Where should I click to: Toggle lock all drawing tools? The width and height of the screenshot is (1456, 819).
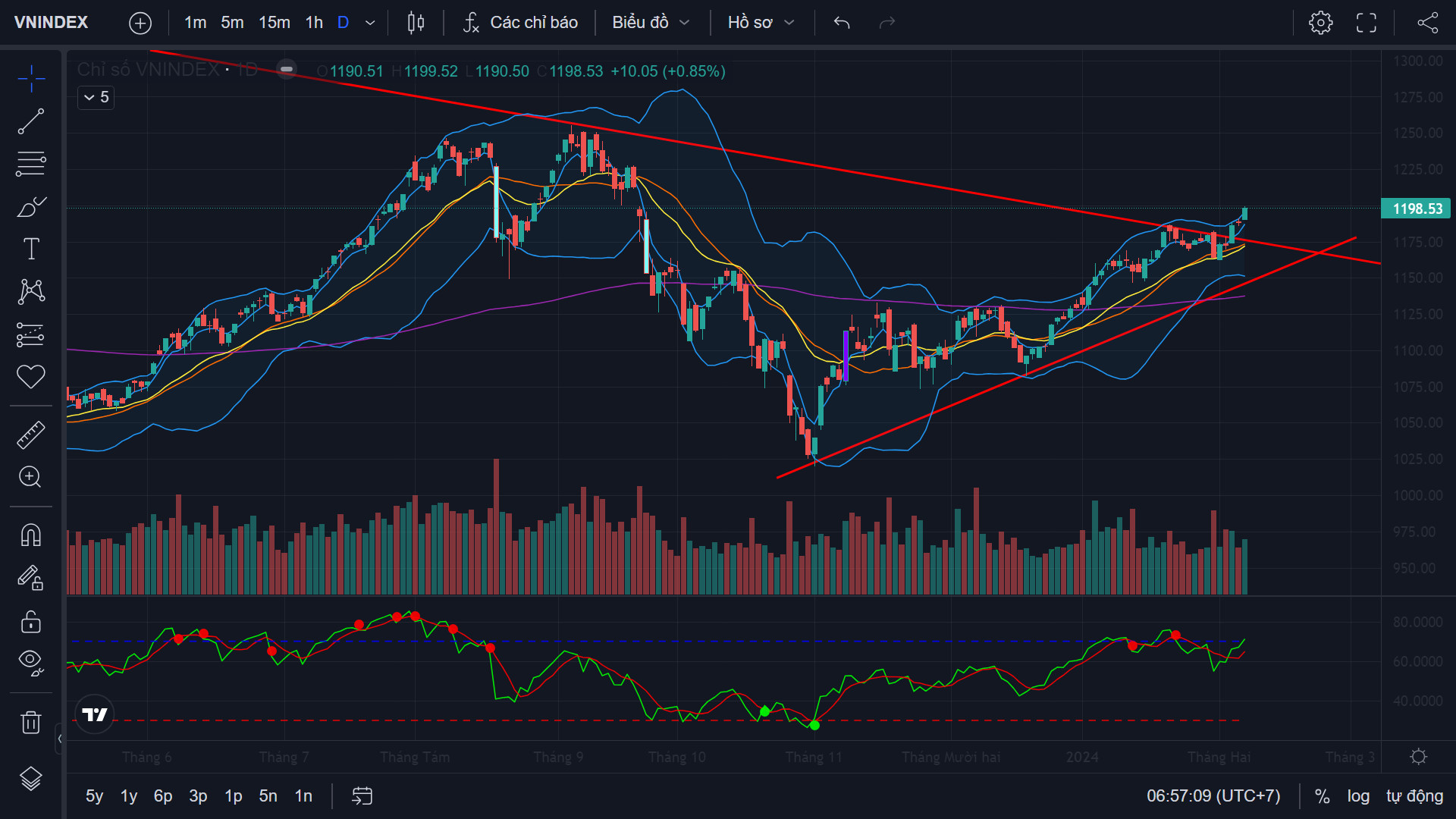[x=31, y=622]
